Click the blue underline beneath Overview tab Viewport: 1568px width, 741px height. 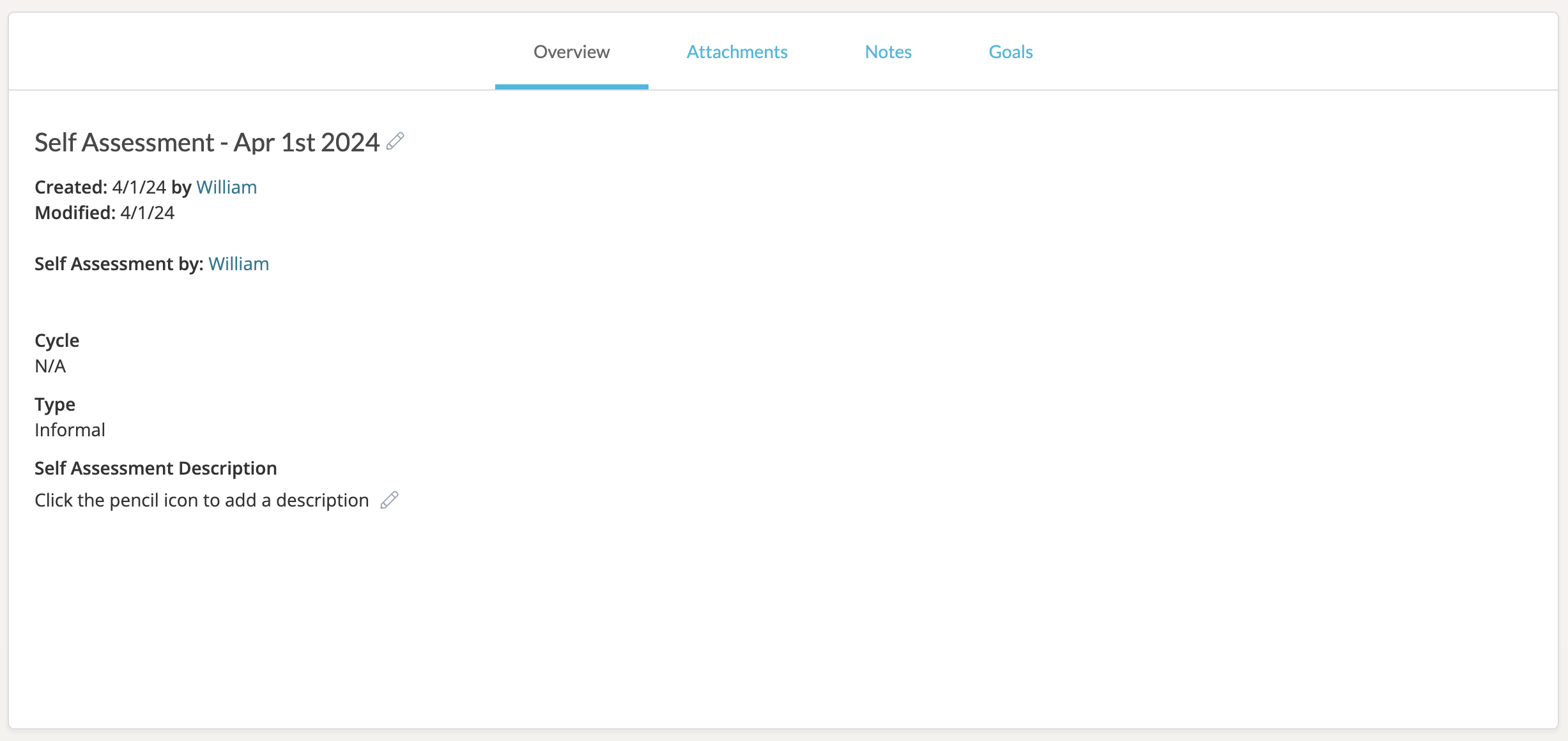(571, 87)
